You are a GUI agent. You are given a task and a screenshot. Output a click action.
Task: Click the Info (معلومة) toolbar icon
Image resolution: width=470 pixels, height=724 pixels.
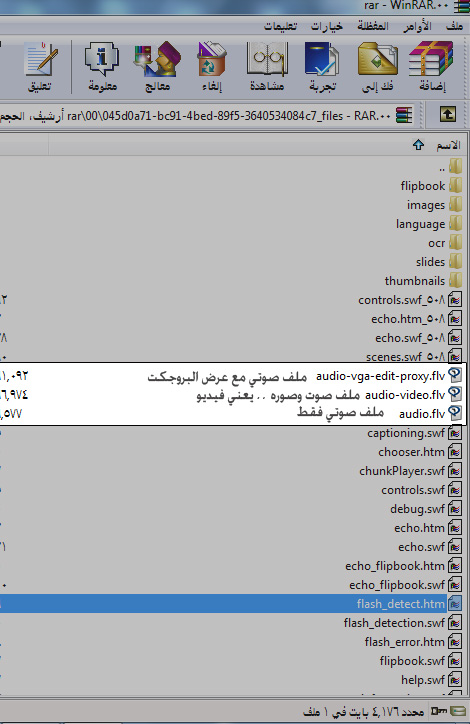(102, 59)
